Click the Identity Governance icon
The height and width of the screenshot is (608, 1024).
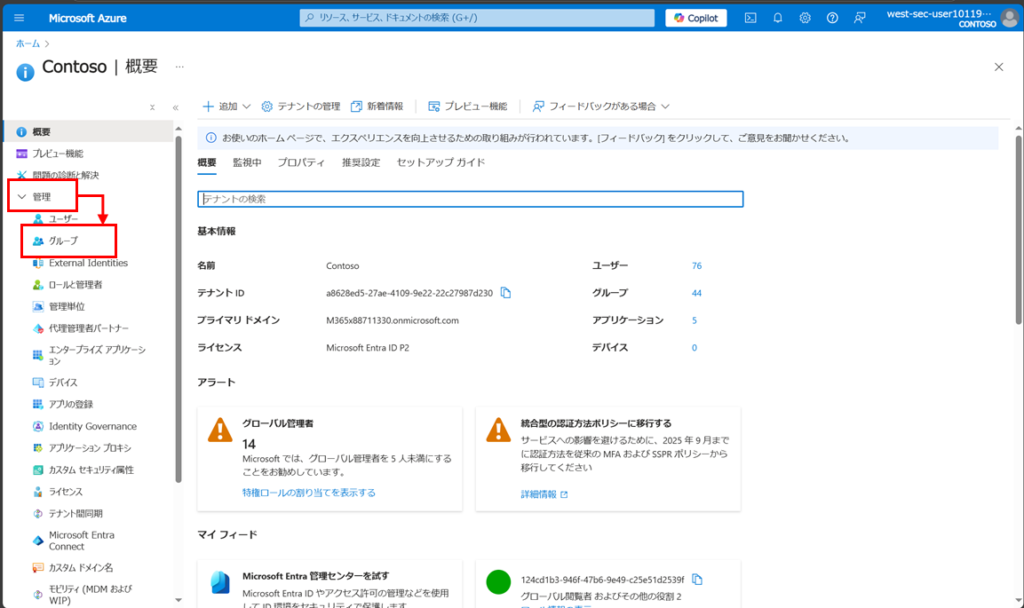[38, 426]
